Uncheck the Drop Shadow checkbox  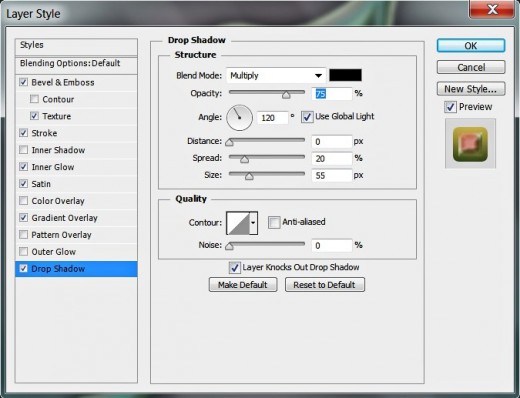coord(23,268)
